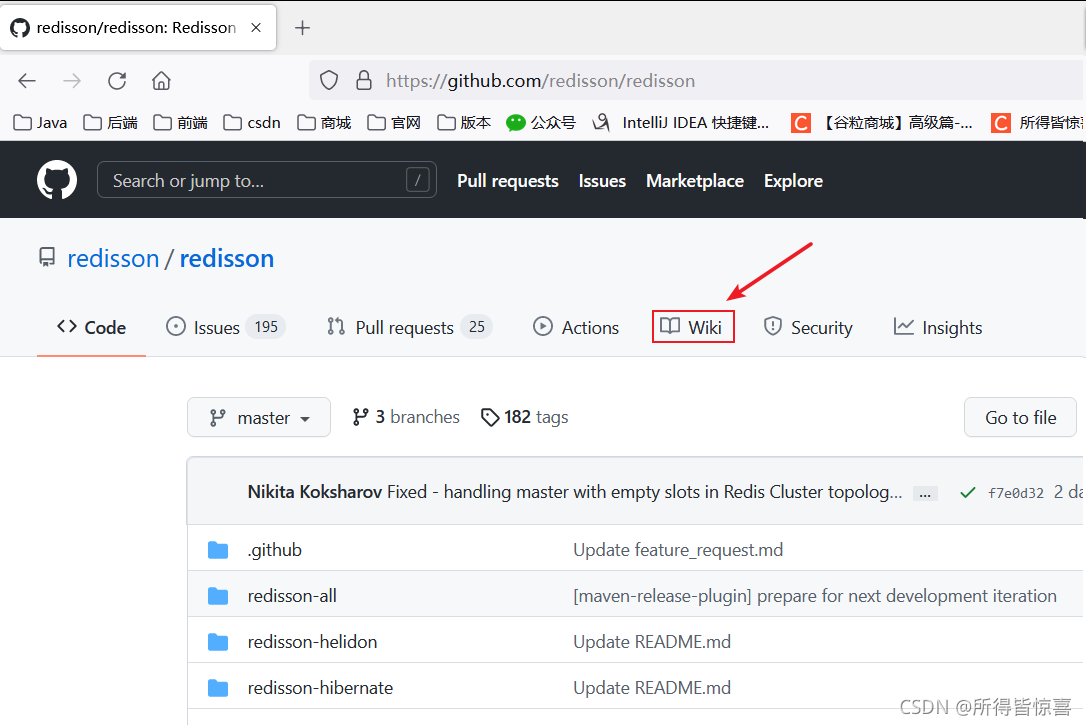Click the padlock site security icon
1086x725 pixels.
(x=364, y=80)
